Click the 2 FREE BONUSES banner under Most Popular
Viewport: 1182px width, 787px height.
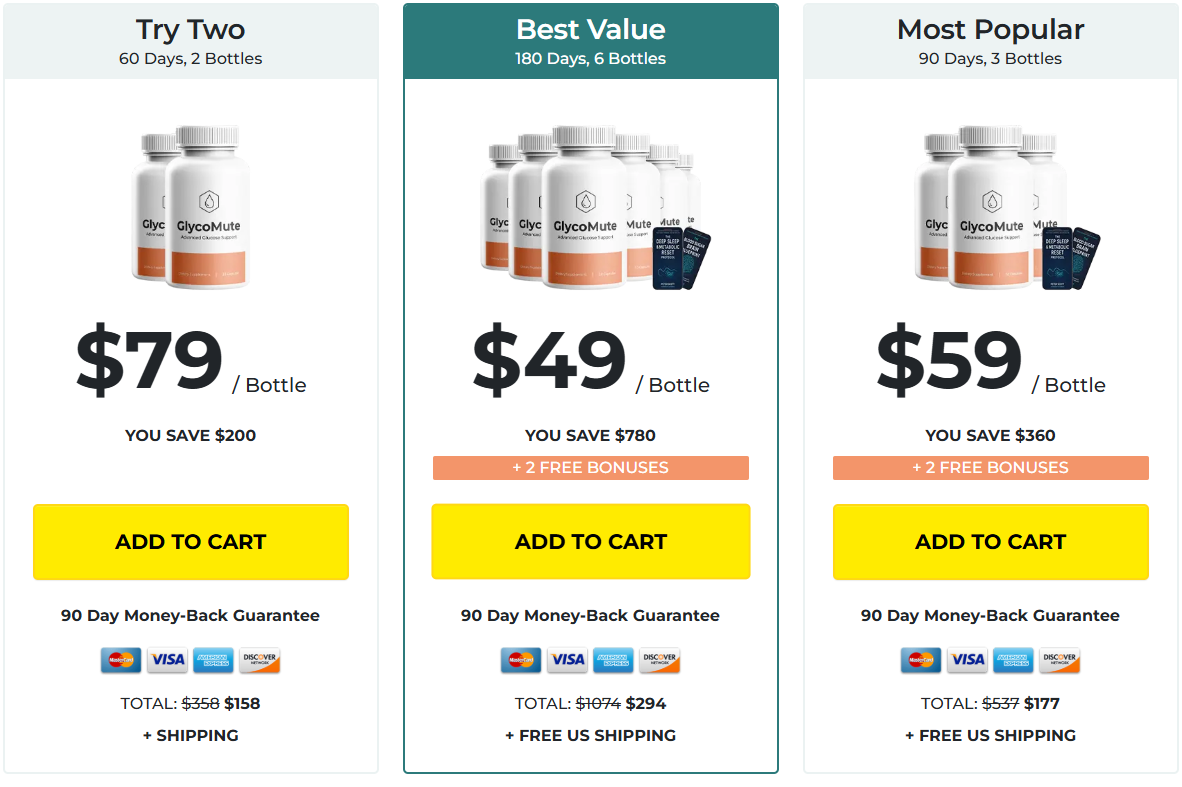coord(990,467)
